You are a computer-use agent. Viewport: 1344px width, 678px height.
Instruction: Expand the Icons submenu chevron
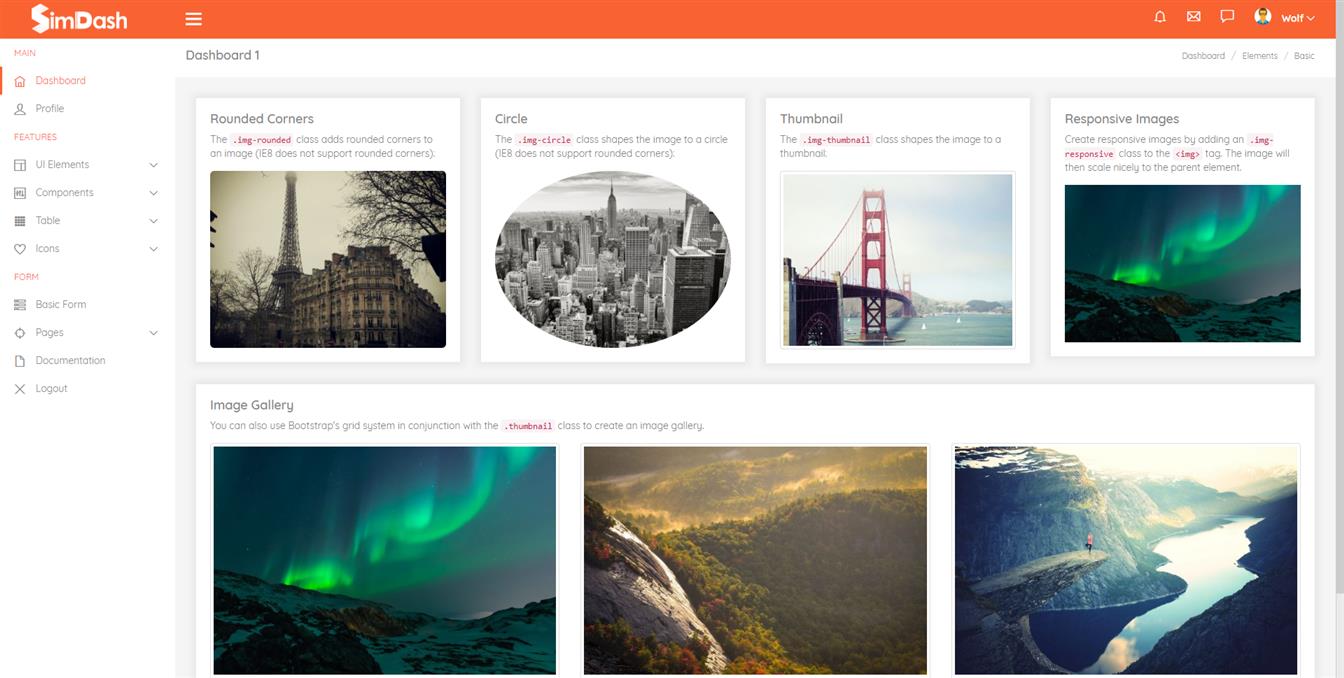tap(154, 249)
